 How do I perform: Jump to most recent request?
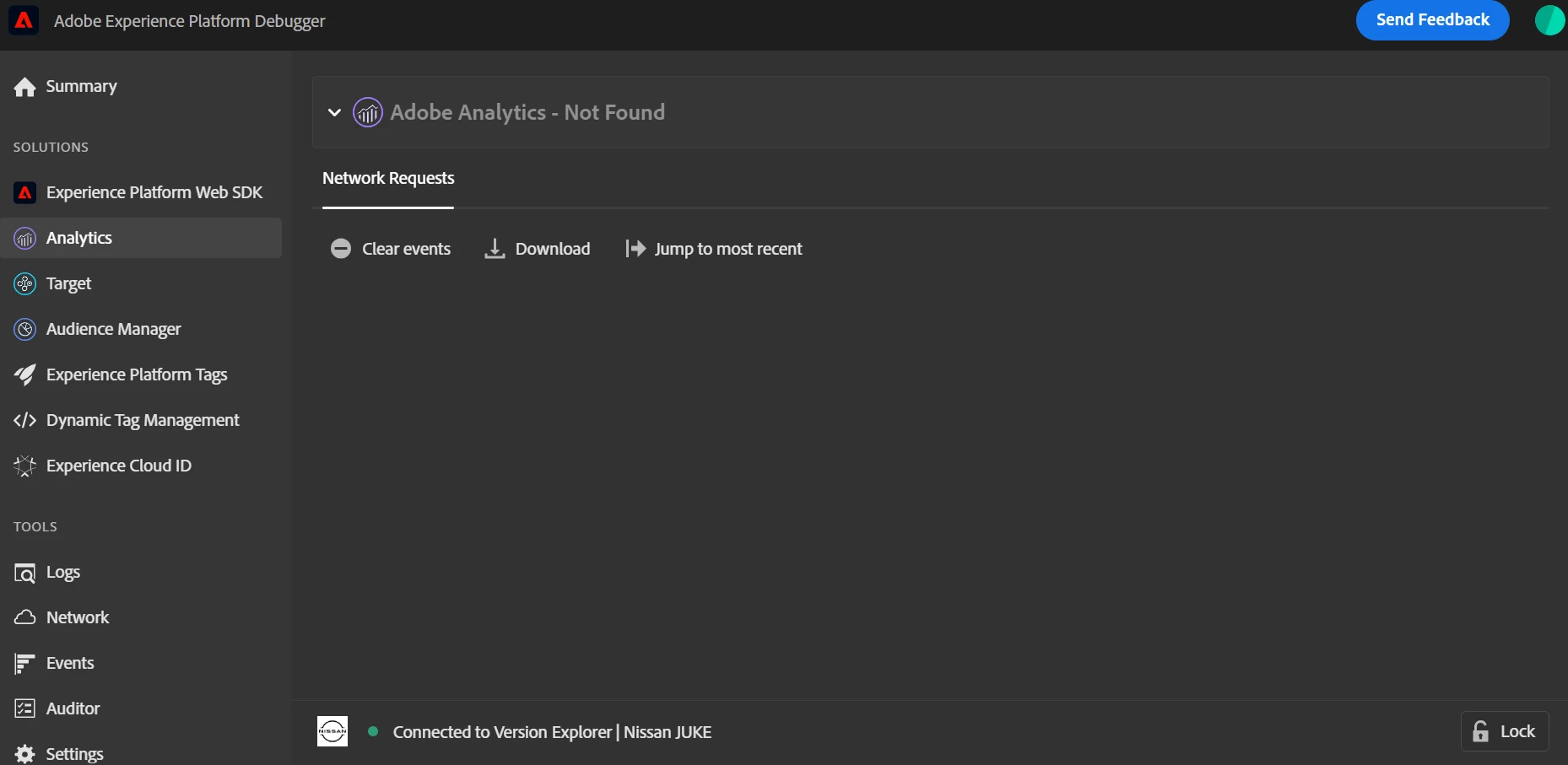tap(713, 249)
